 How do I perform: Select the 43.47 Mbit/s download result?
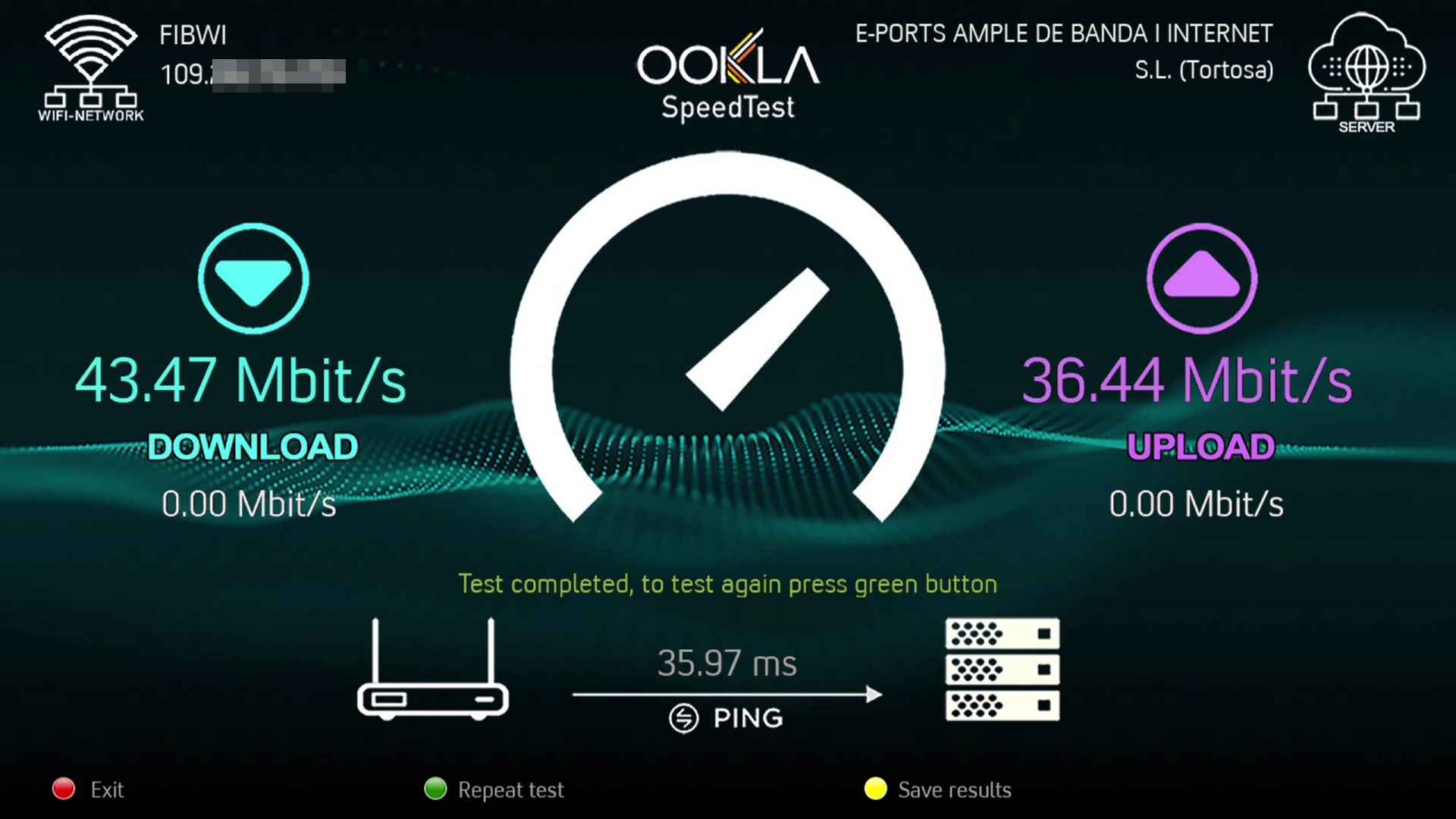[240, 379]
